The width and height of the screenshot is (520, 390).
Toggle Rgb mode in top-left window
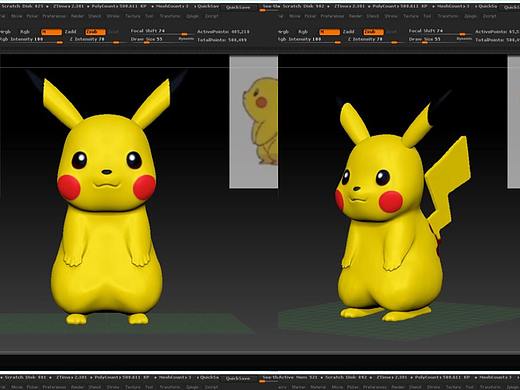click(x=25, y=32)
